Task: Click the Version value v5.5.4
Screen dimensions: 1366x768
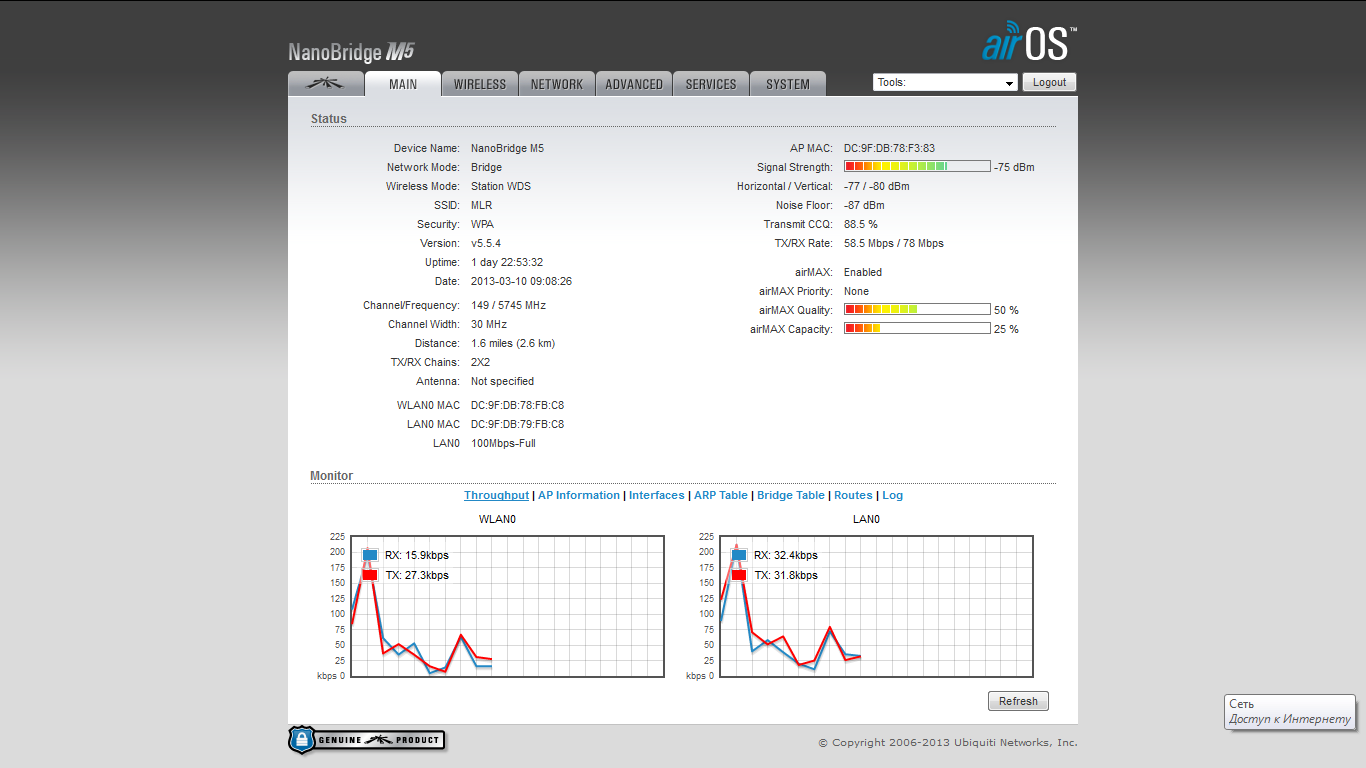Action: [x=486, y=243]
